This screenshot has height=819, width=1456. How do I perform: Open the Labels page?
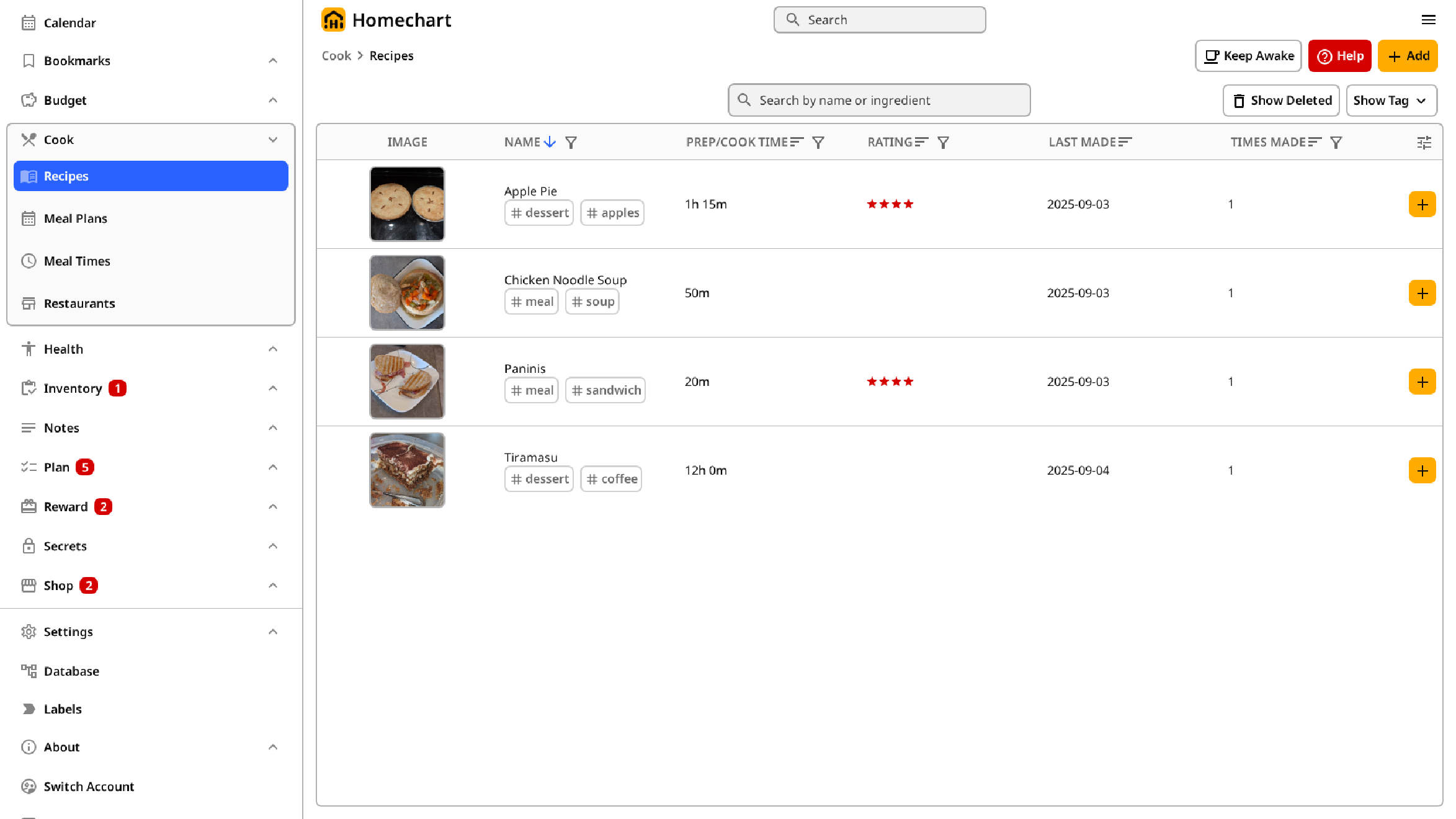pyautogui.click(x=63, y=709)
